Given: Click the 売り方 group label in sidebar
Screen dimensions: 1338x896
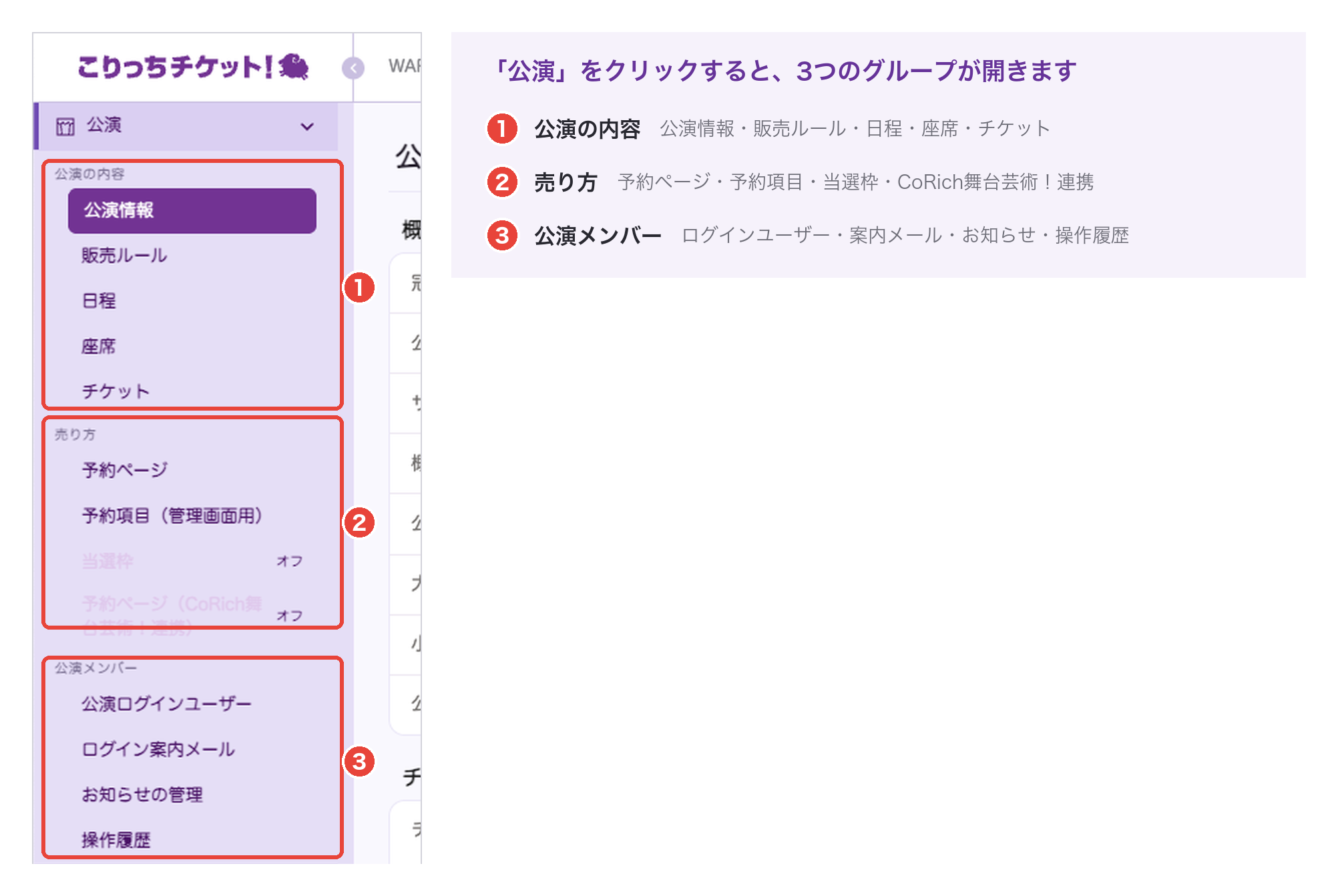Looking at the screenshot, I should tap(75, 435).
